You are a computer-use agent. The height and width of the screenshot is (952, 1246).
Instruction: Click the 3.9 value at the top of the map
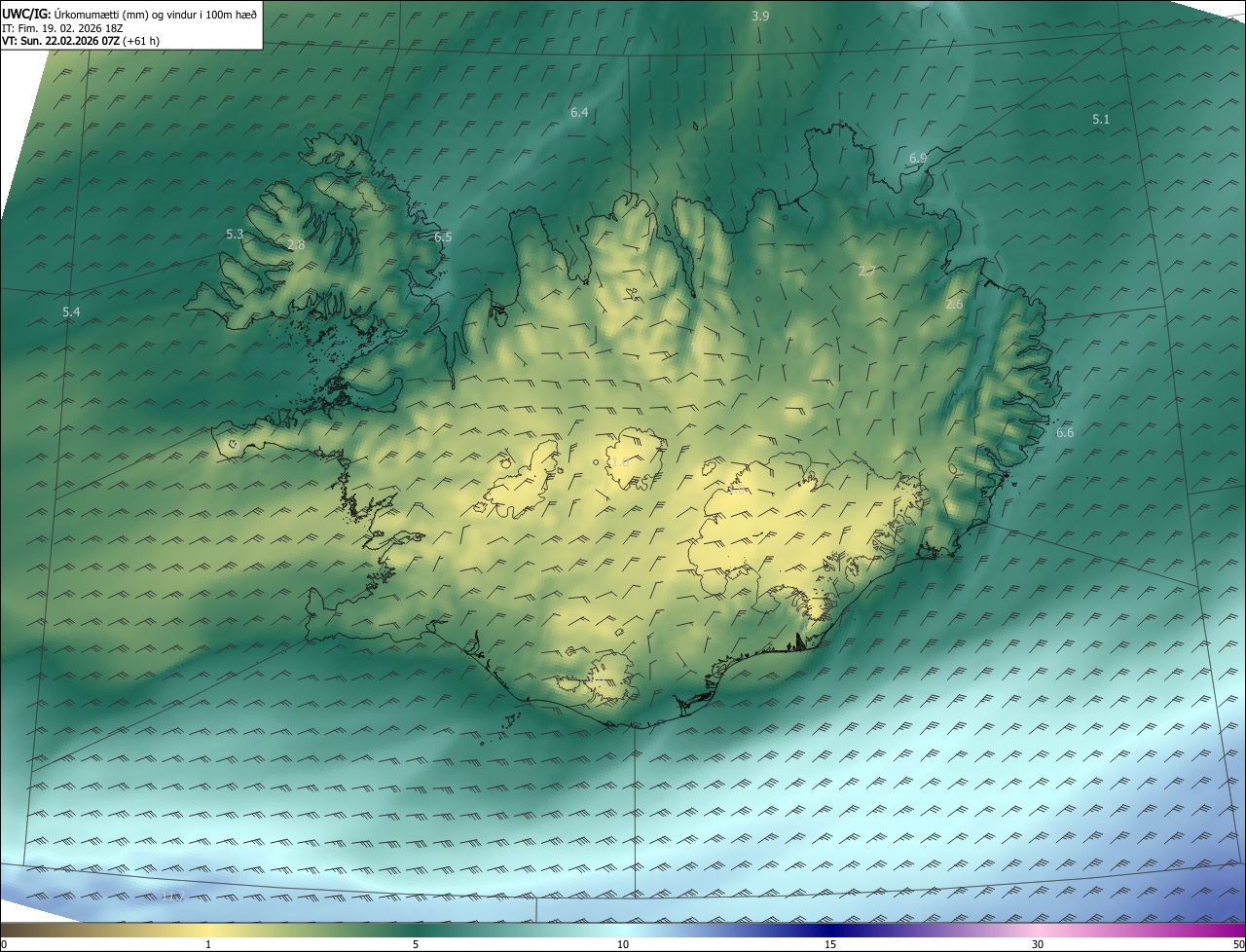click(x=760, y=16)
